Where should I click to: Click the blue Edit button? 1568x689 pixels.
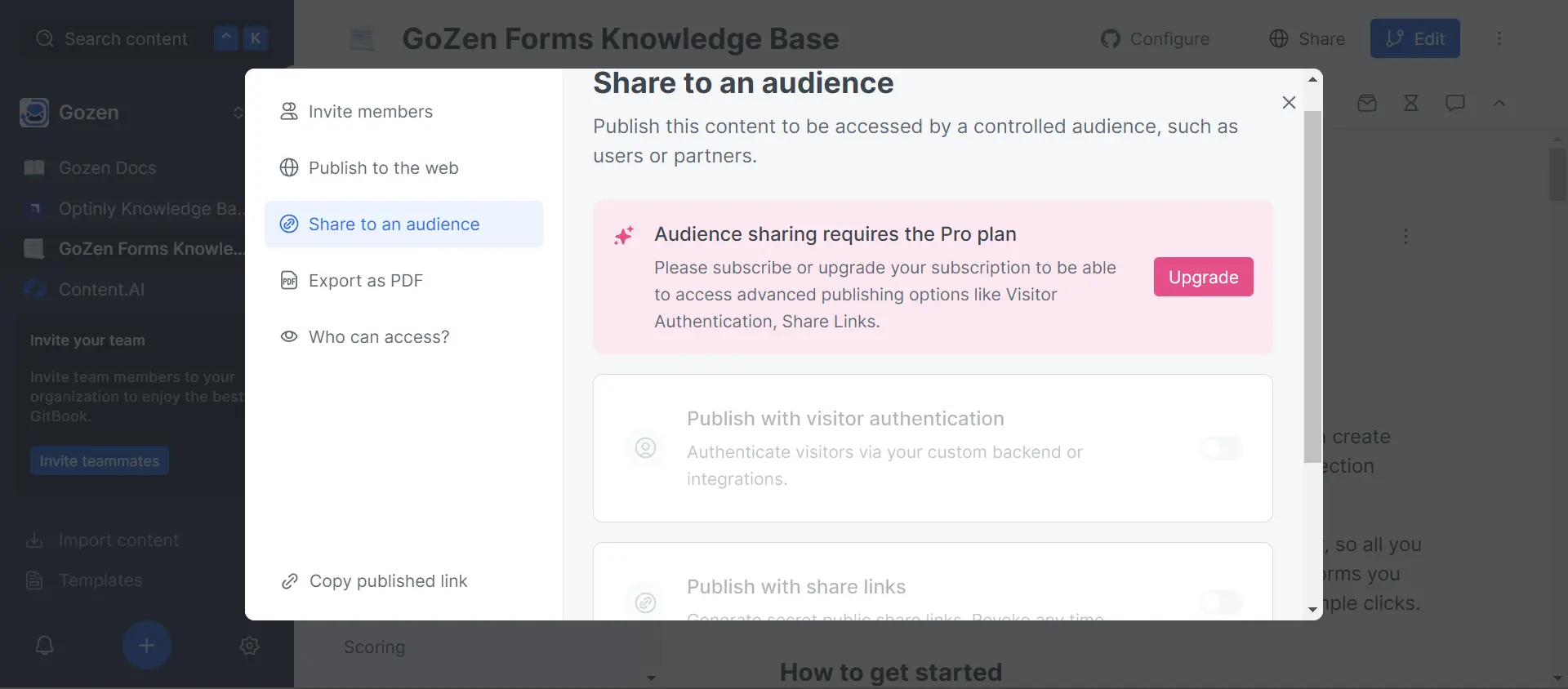pos(1414,38)
